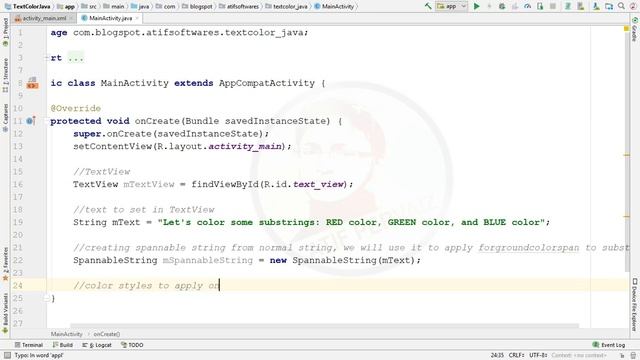Screen dimensions: 640x360
Task: Click the blogspot breadcrumb folder
Action: pyautogui.click(x=198, y=6)
